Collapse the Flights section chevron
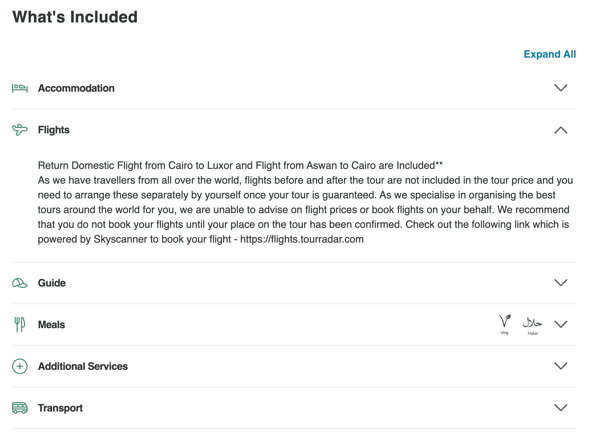The width and height of the screenshot is (600, 432). coord(561,130)
